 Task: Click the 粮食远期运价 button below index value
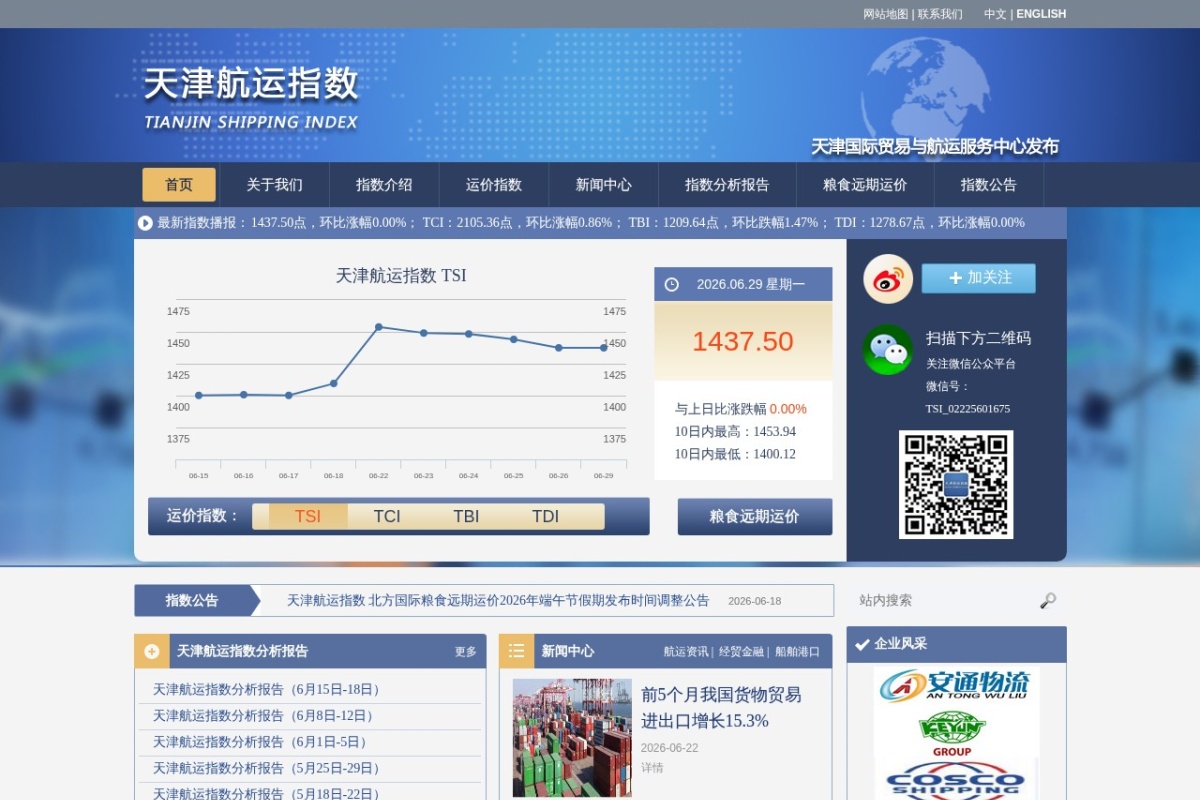coord(755,517)
